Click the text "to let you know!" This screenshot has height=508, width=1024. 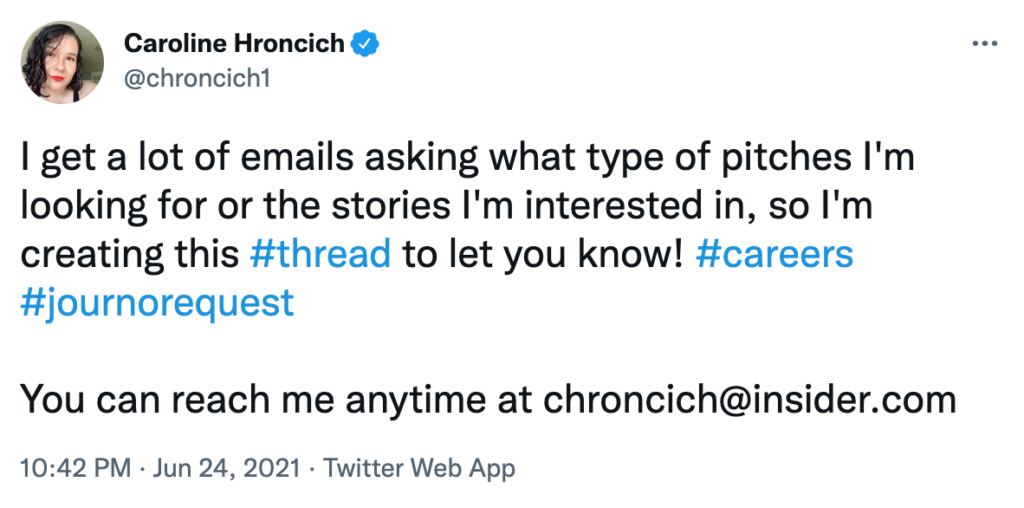pyautogui.click(x=543, y=253)
